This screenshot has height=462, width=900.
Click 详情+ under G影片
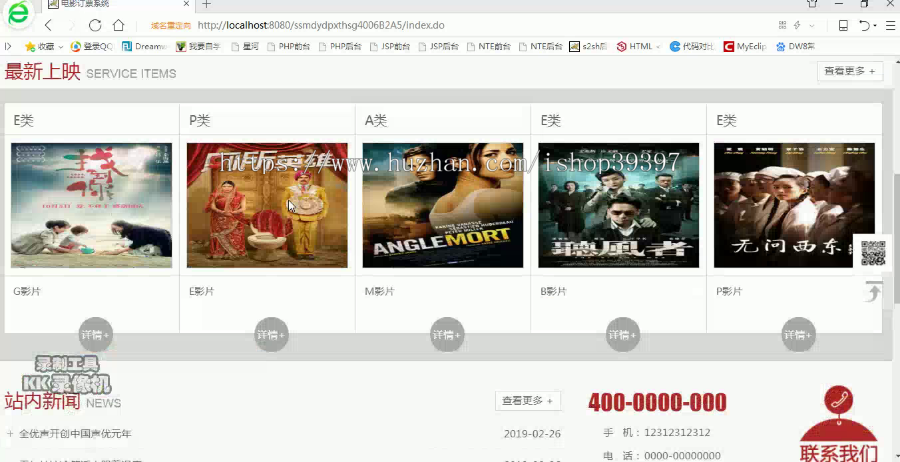tap(95, 335)
